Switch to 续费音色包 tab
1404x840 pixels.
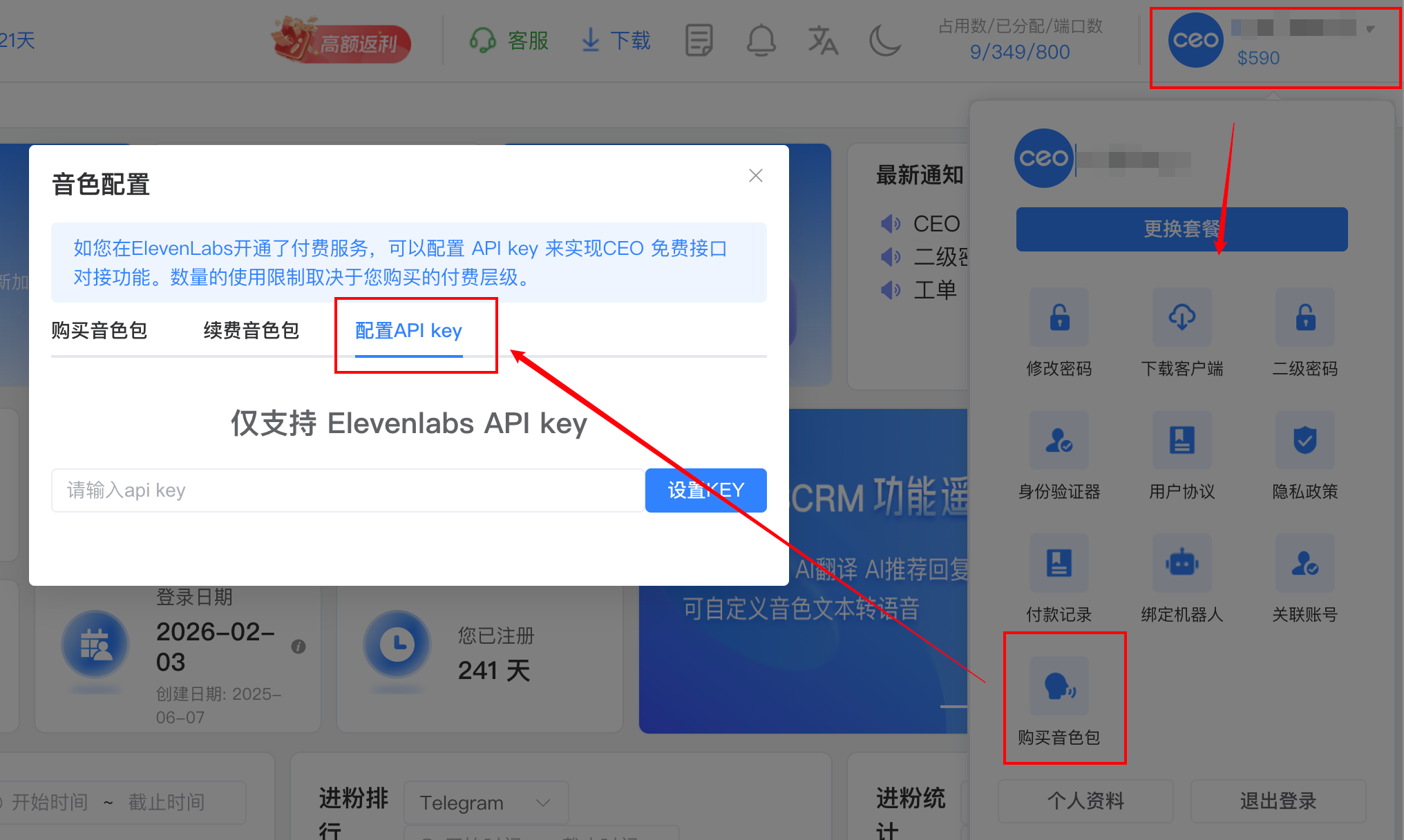pos(252,331)
